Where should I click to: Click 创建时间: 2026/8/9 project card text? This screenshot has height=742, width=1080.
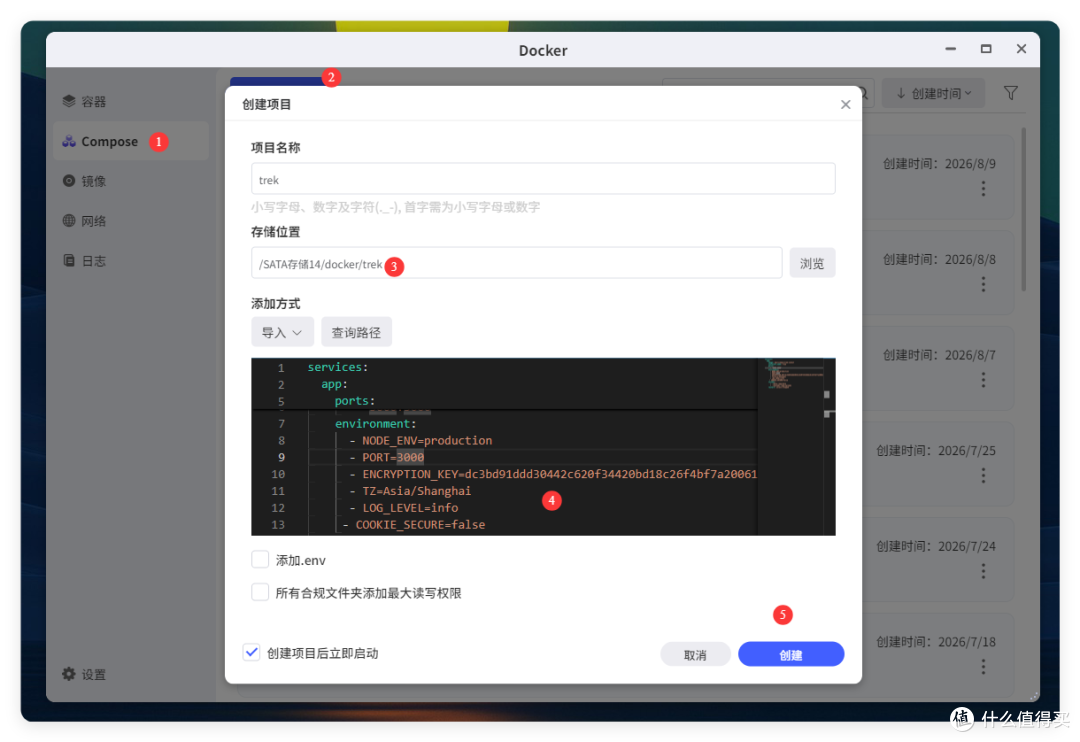939,164
